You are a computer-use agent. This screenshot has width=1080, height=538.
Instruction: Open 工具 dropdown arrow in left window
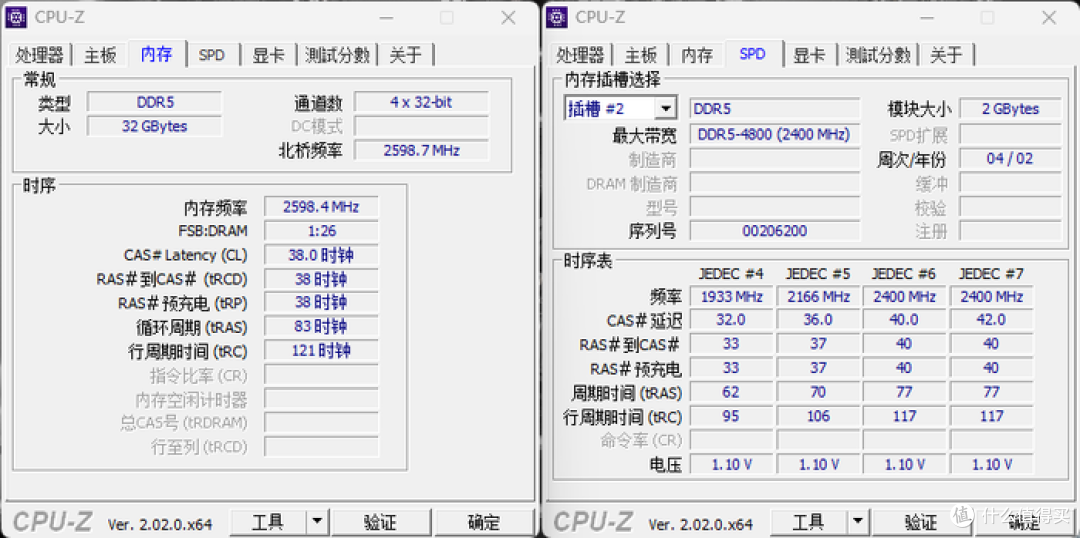316,523
